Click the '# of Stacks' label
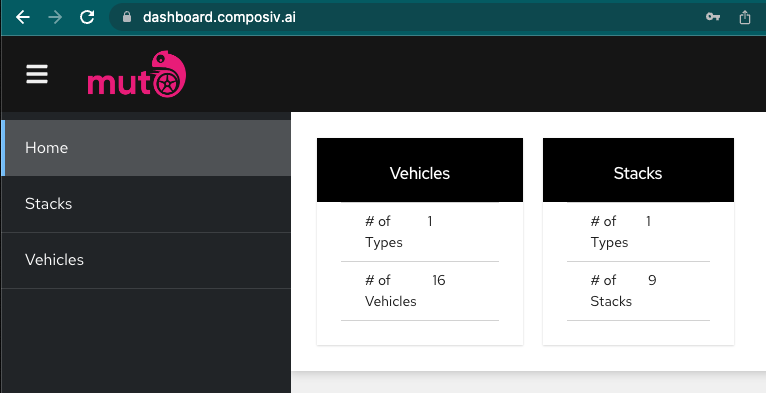 click(x=611, y=290)
